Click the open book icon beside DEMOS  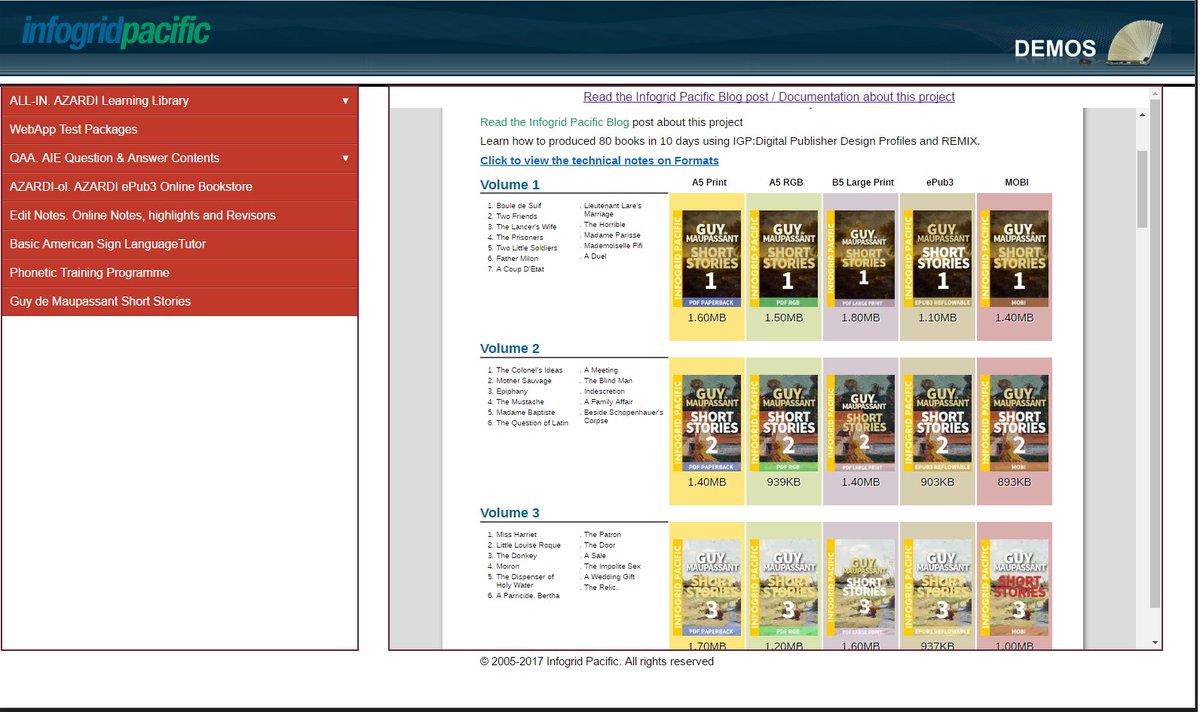point(1135,44)
